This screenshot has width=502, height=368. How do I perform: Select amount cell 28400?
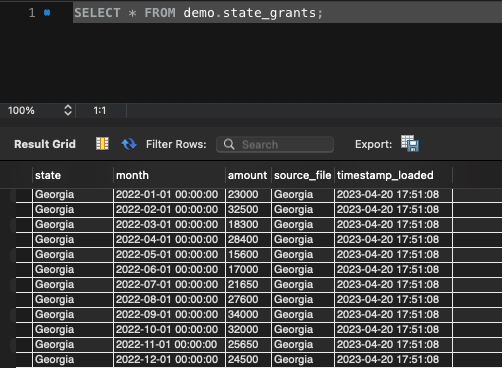coord(248,240)
